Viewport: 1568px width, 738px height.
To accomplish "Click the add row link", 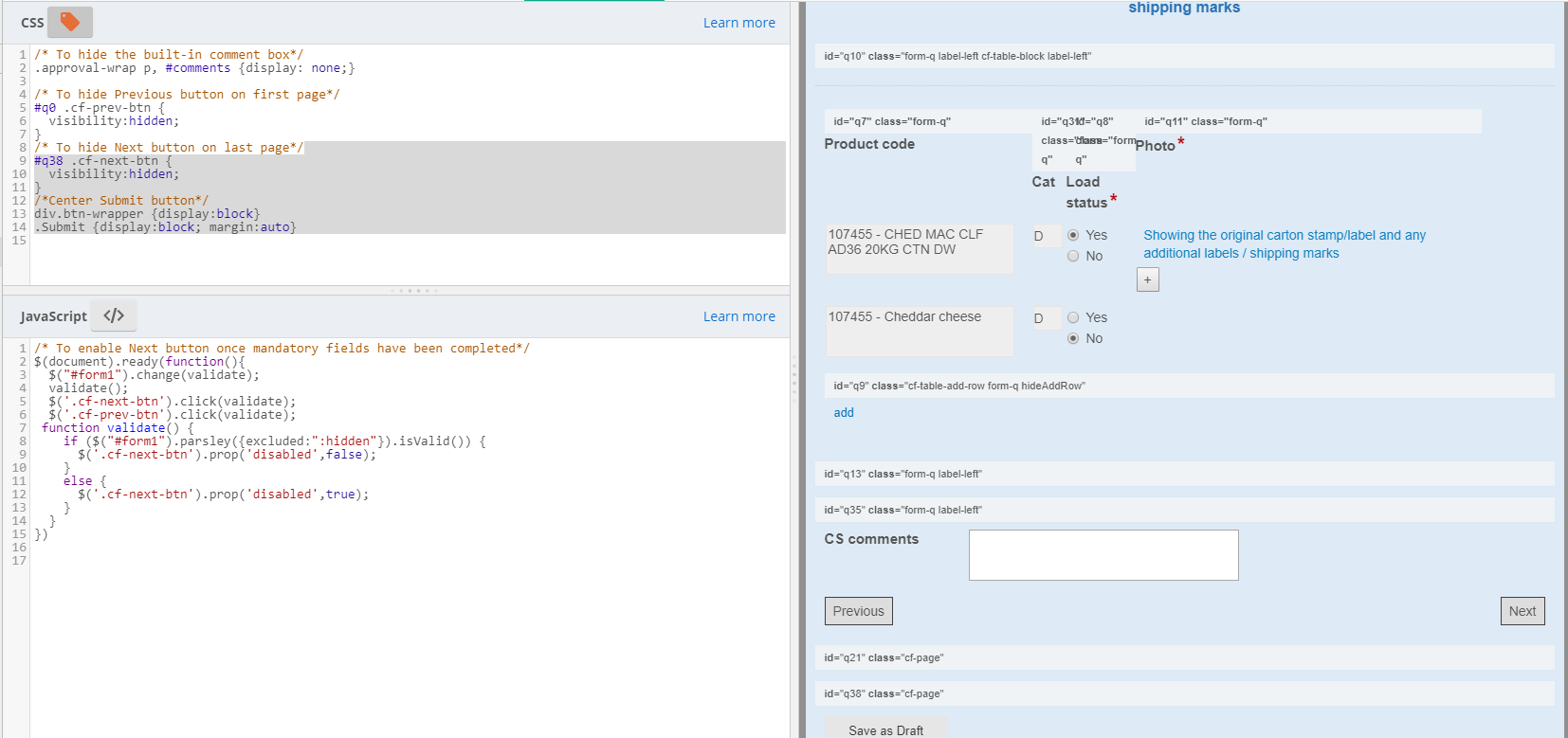I will click(844, 412).
